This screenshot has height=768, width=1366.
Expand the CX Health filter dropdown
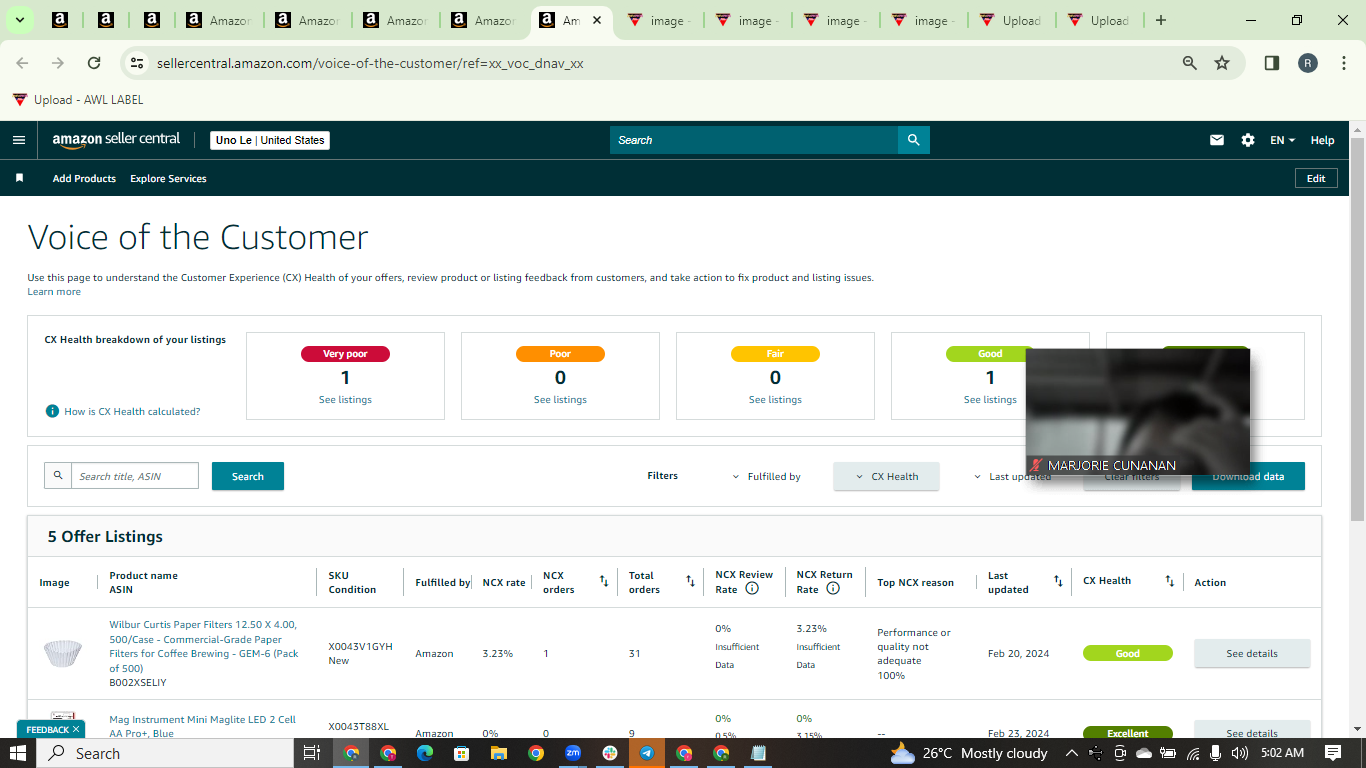[x=886, y=476]
